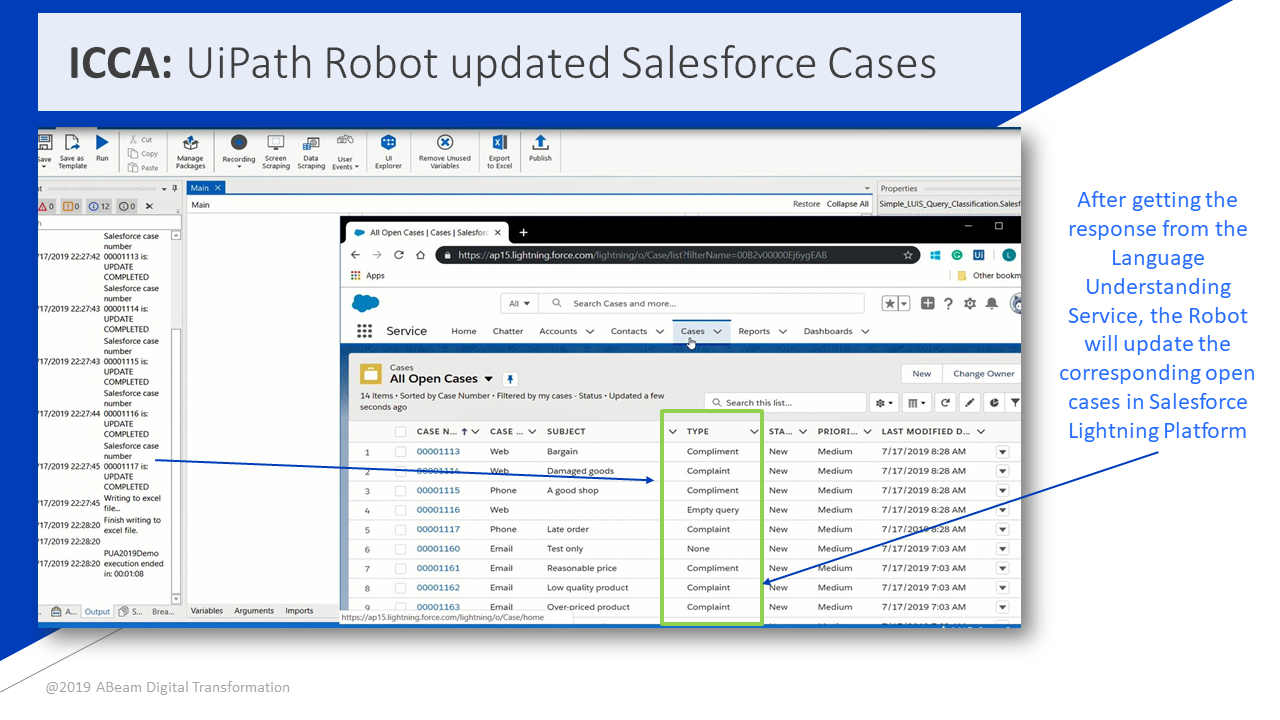This screenshot has width=1280, height=720.
Task: Reload the Salesforce page in Chrome
Action: pyautogui.click(x=398, y=255)
